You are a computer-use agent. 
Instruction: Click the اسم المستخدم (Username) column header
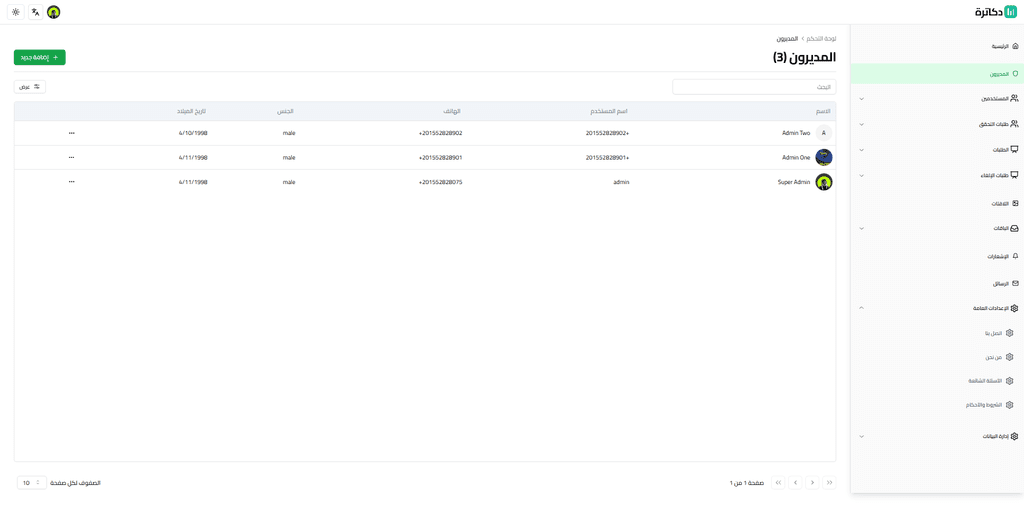[608, 111]
